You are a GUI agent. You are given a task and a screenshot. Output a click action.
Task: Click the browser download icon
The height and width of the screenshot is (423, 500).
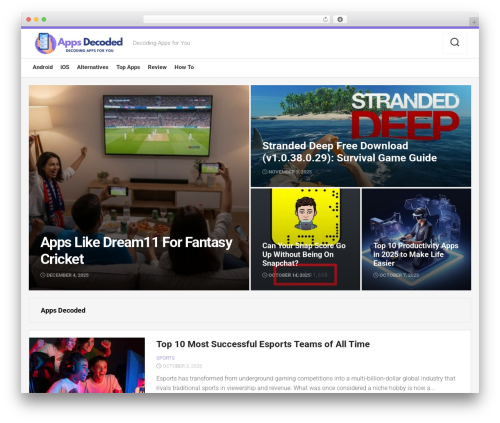click(x=340, y=19)
